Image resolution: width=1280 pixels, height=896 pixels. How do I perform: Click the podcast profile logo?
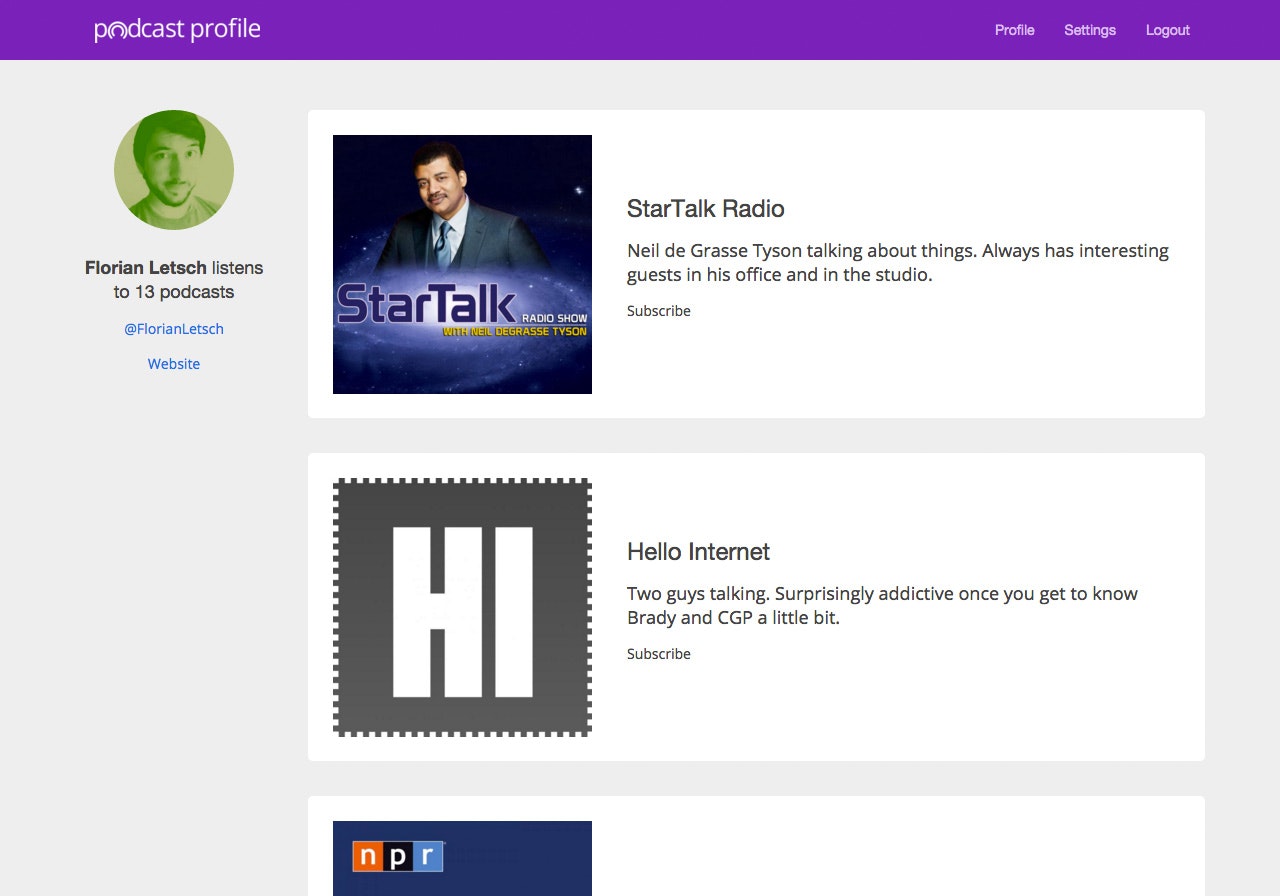point(177,30)
